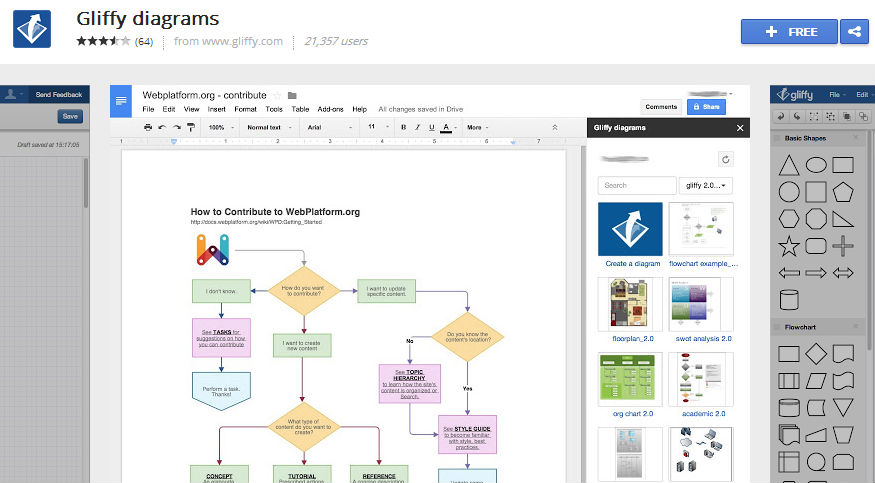This screenshot has width=875, height=483.
Task: Open the File menu in Google Docs
Action: 148,109
